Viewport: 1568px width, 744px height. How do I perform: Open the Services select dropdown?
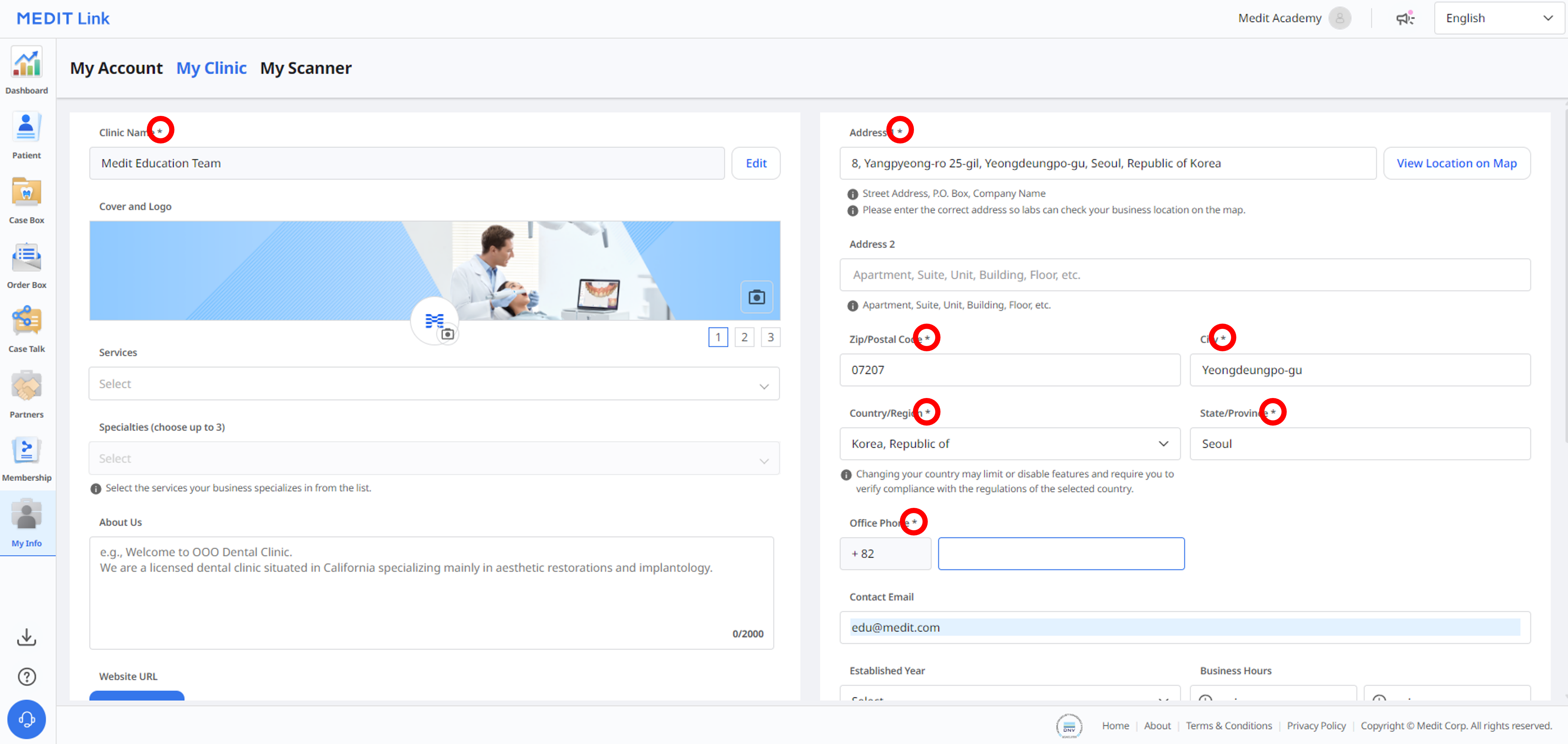434,383
